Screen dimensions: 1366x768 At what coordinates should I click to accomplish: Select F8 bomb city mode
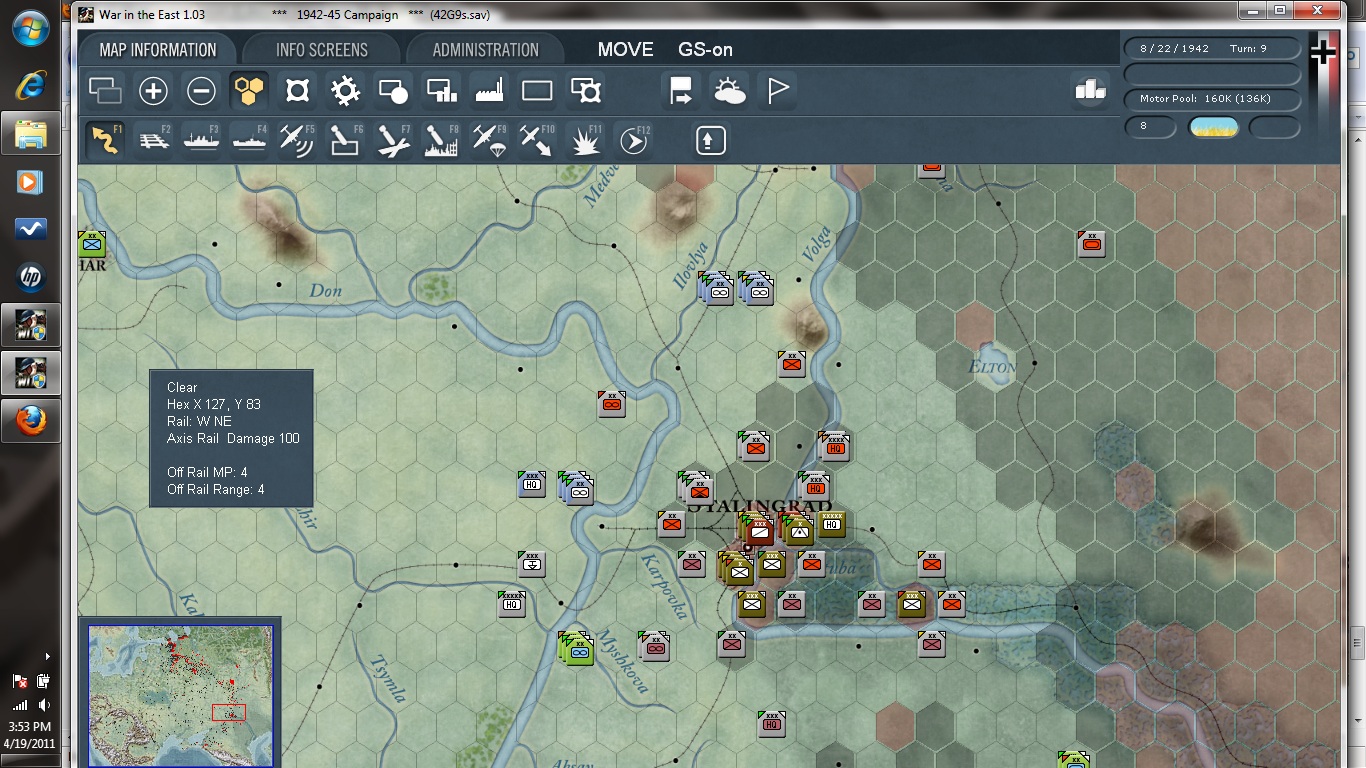(441, 140)
